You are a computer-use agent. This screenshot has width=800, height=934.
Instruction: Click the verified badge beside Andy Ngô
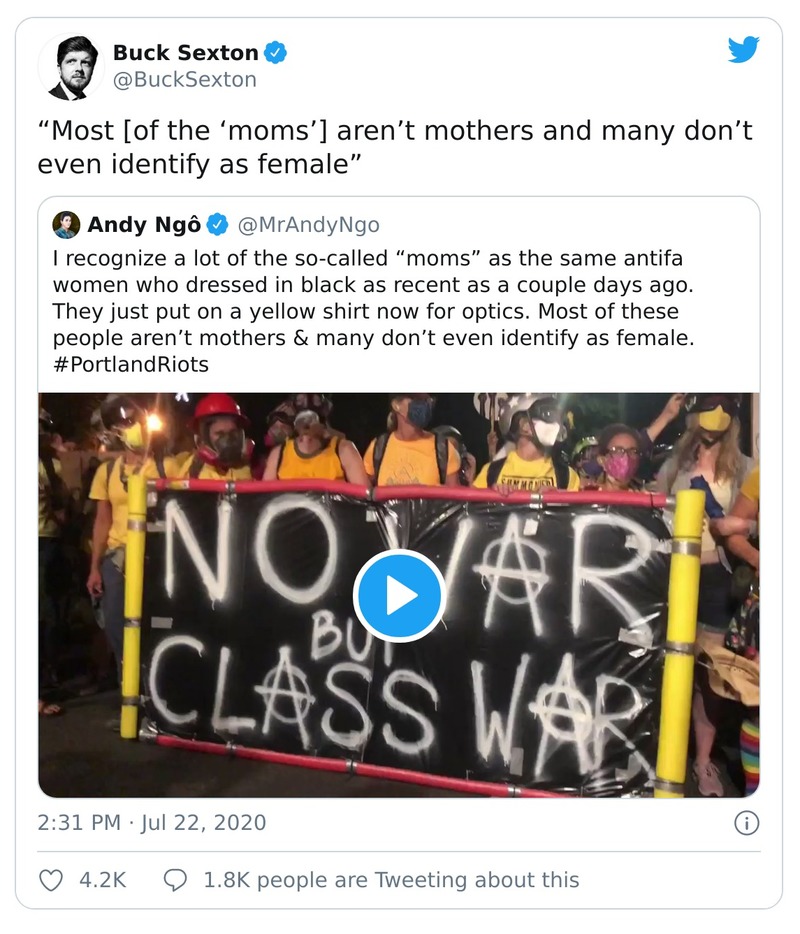tap(219, 224)
